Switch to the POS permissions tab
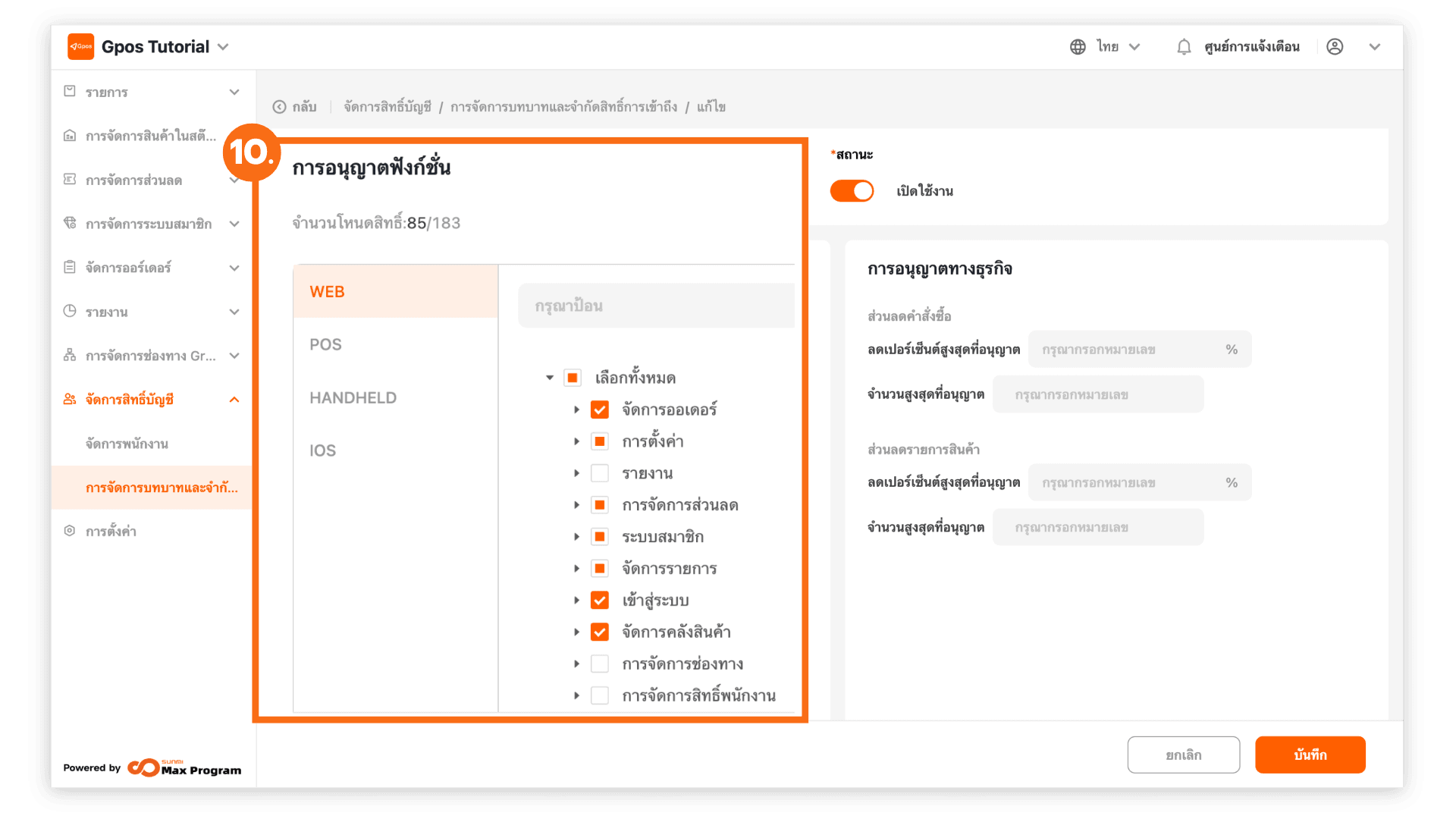This screenshot has height=819, width=1456. (x=326, y=344)
